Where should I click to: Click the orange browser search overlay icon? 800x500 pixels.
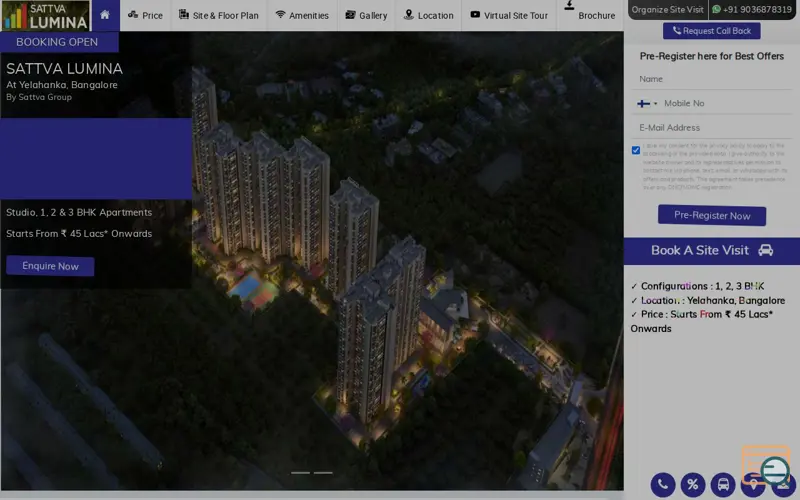[767, 464]
